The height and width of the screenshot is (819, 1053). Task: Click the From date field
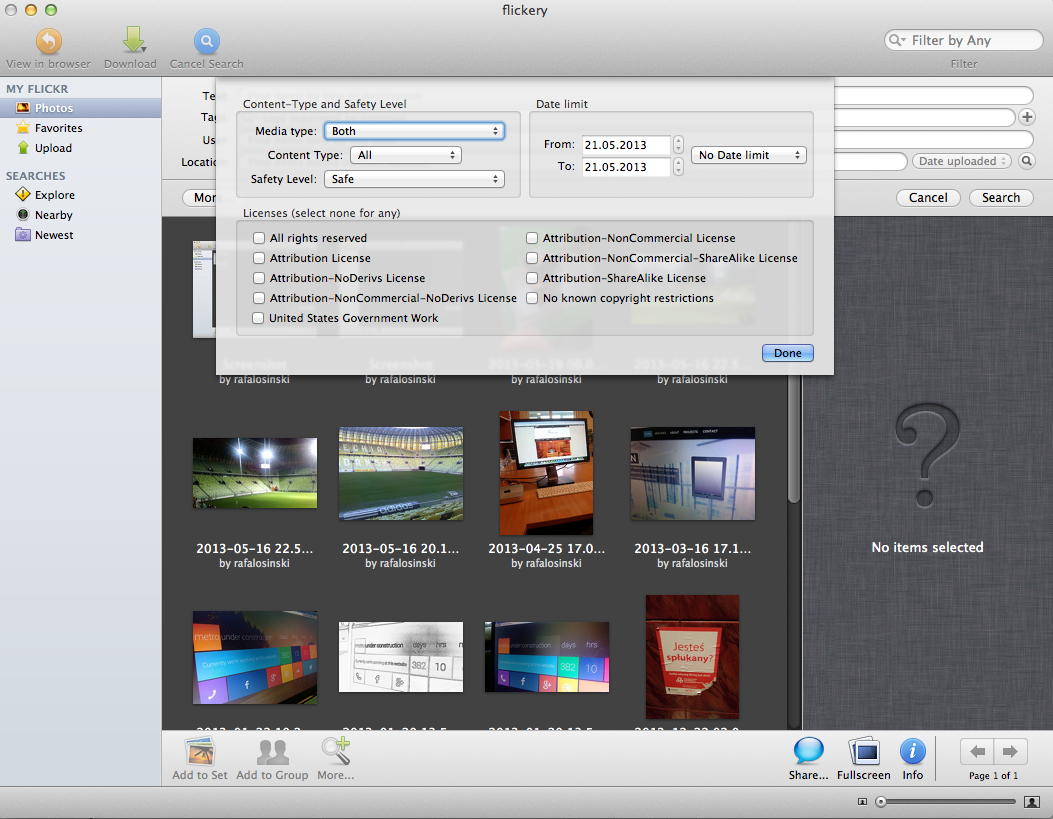pyautogui.click(x=626, y=145)
